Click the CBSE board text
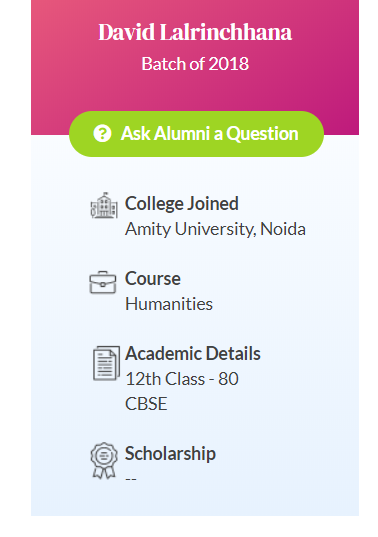This screenshot has height=537, width=378. tap(146, 404)
